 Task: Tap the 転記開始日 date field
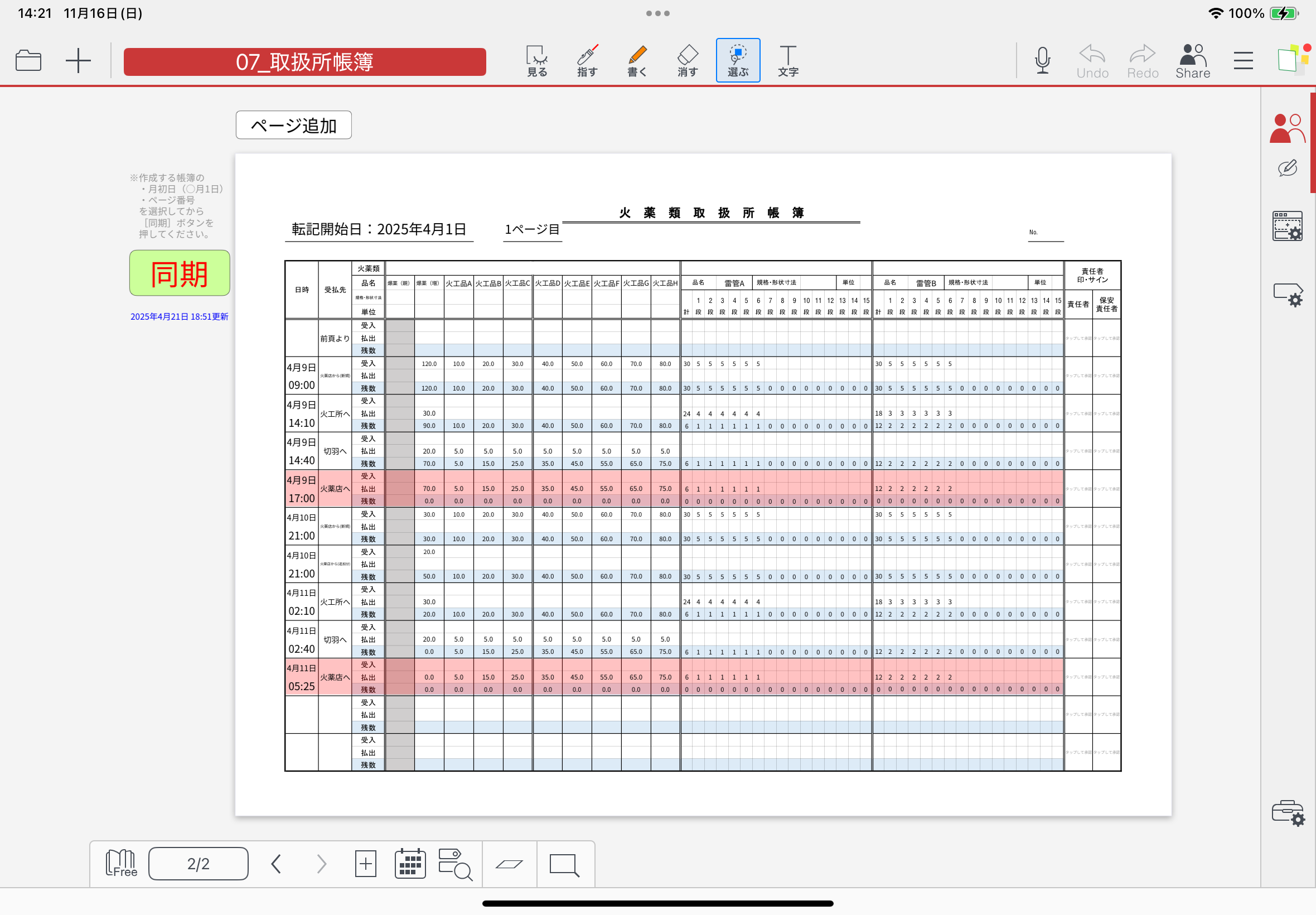pyautogui.click(x=379, y=229)
